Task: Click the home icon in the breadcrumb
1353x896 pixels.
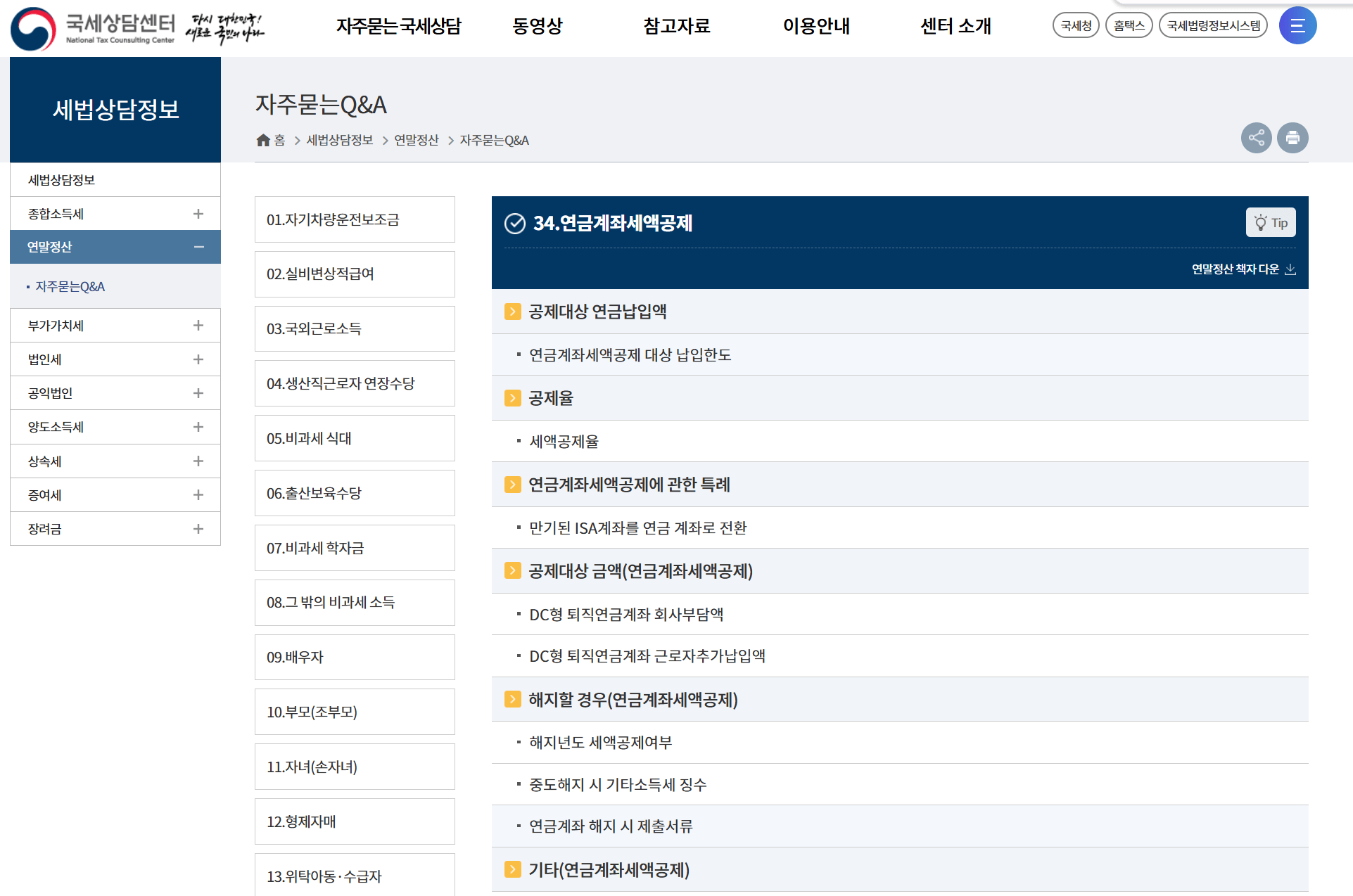Action: coord(263,139)
